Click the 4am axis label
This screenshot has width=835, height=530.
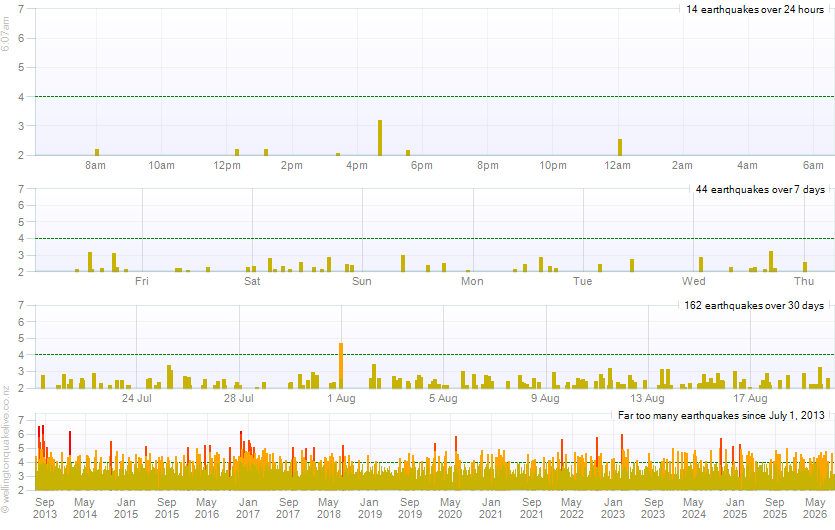click(747, 166)
